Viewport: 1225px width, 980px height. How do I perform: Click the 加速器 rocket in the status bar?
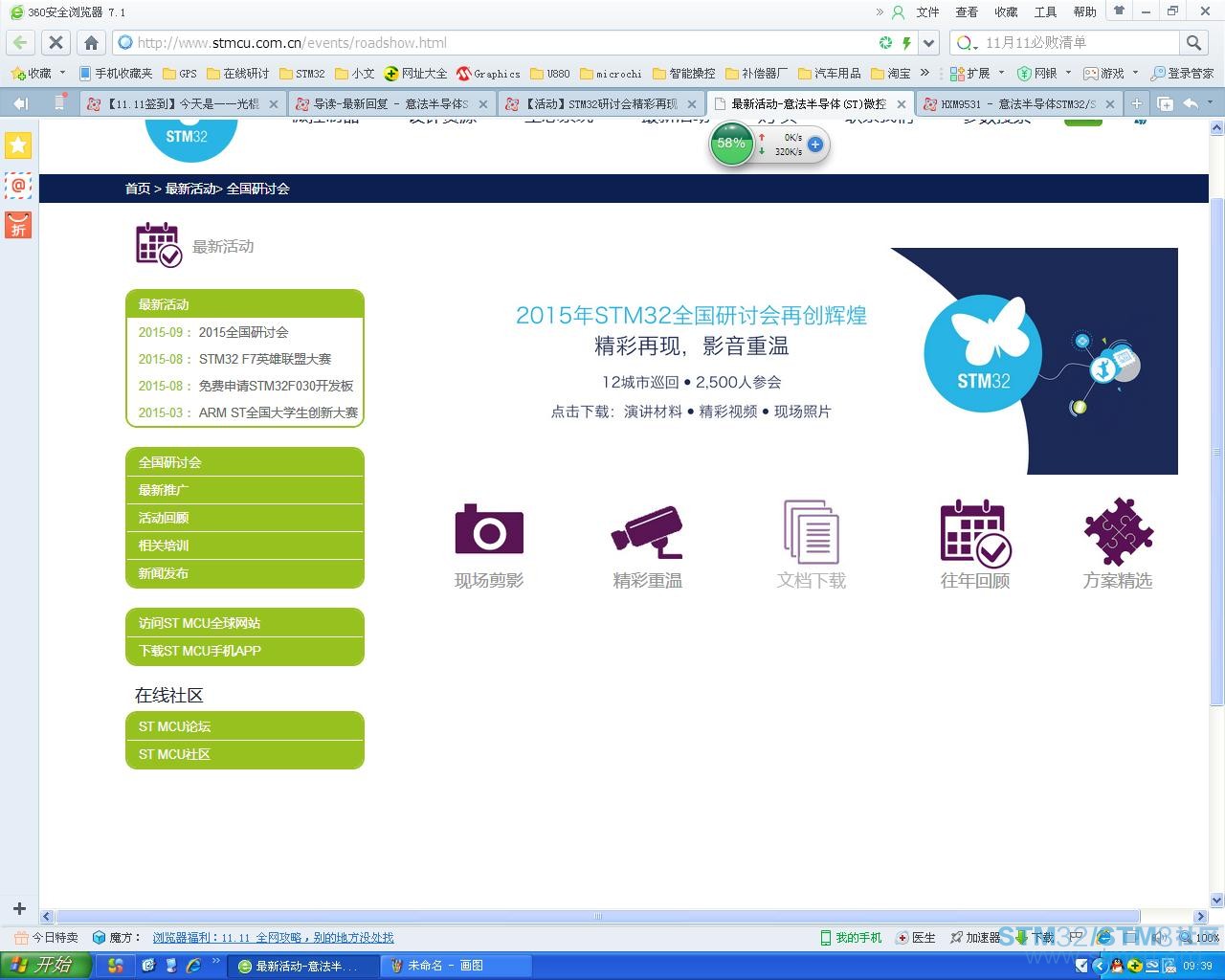[975, 938]
